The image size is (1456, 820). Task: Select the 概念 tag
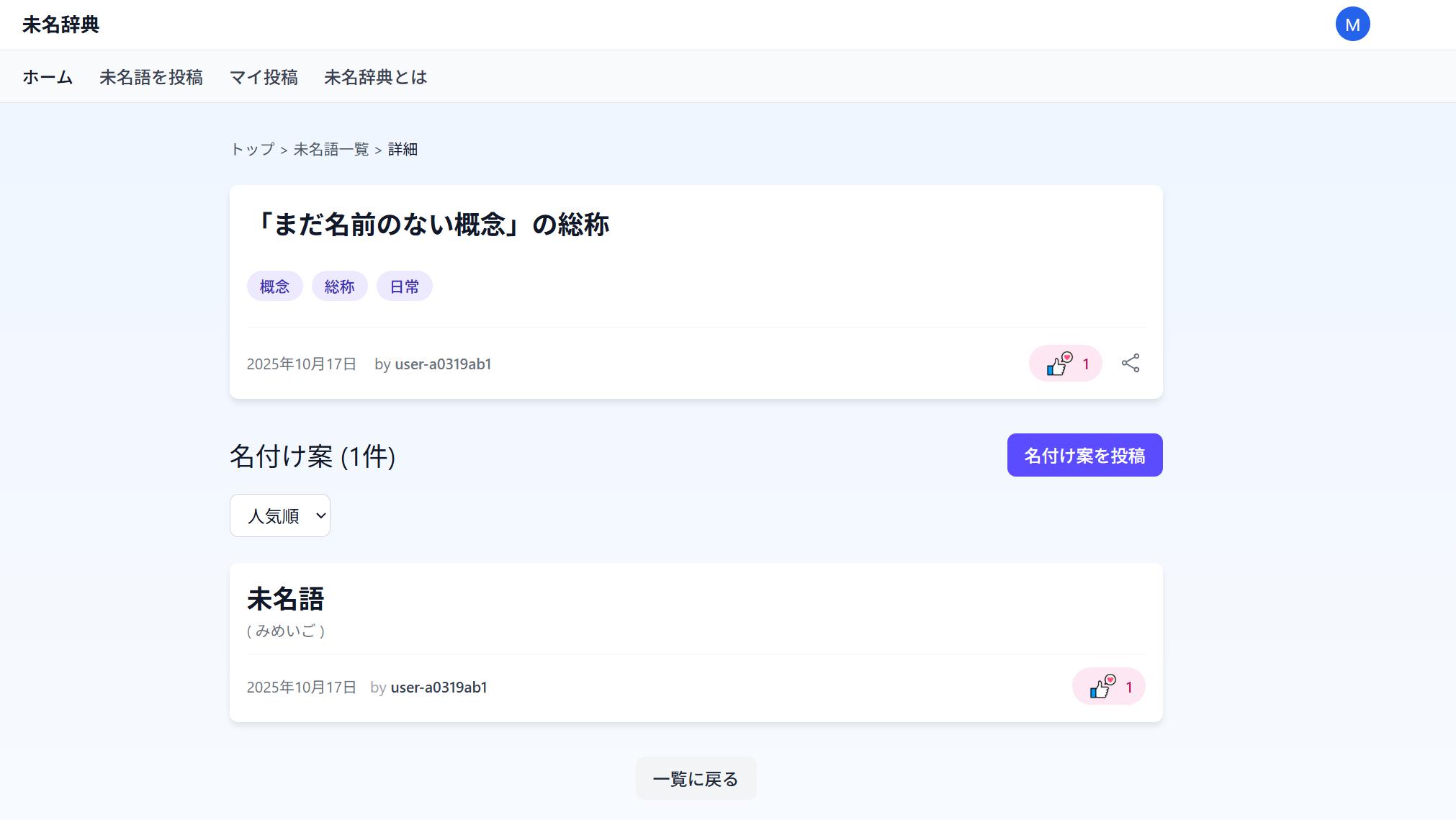274,287
